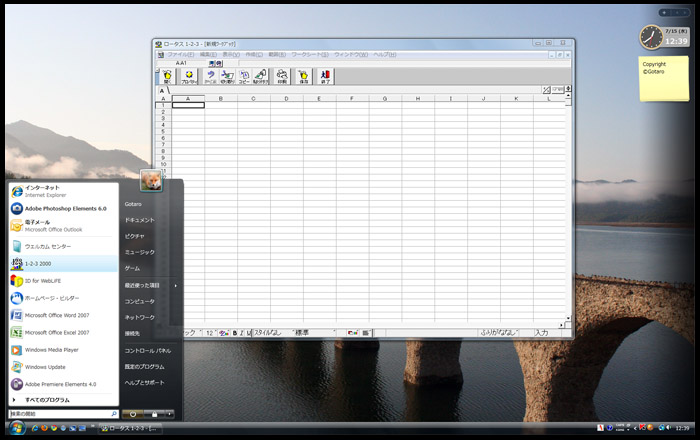
Task: Select column header D
Action: pyautogui.click(x=286, y=99)
